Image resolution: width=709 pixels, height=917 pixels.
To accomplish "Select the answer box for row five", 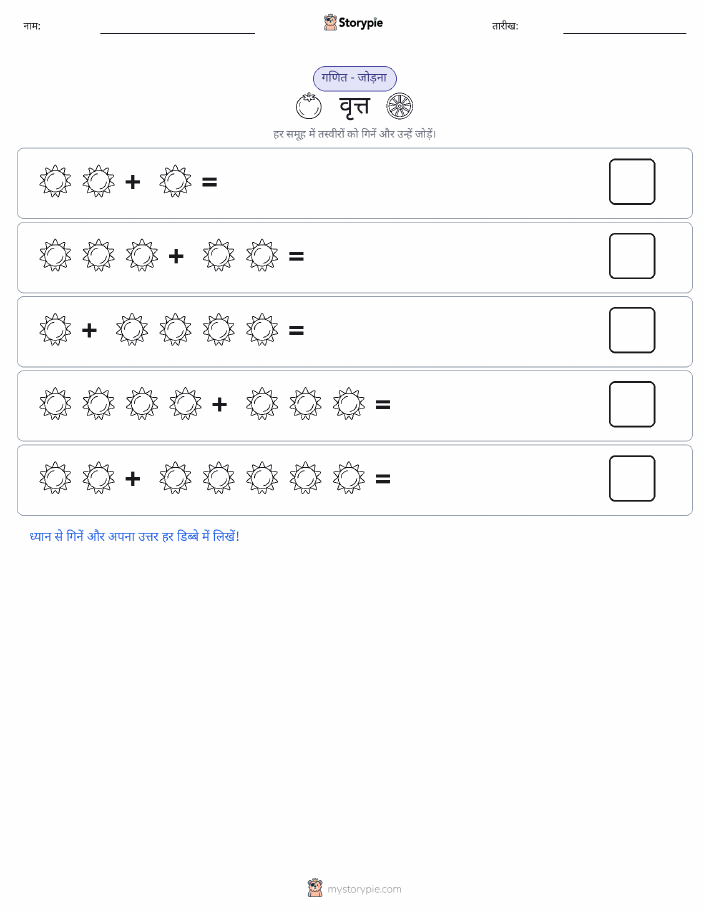I will 632,478.
